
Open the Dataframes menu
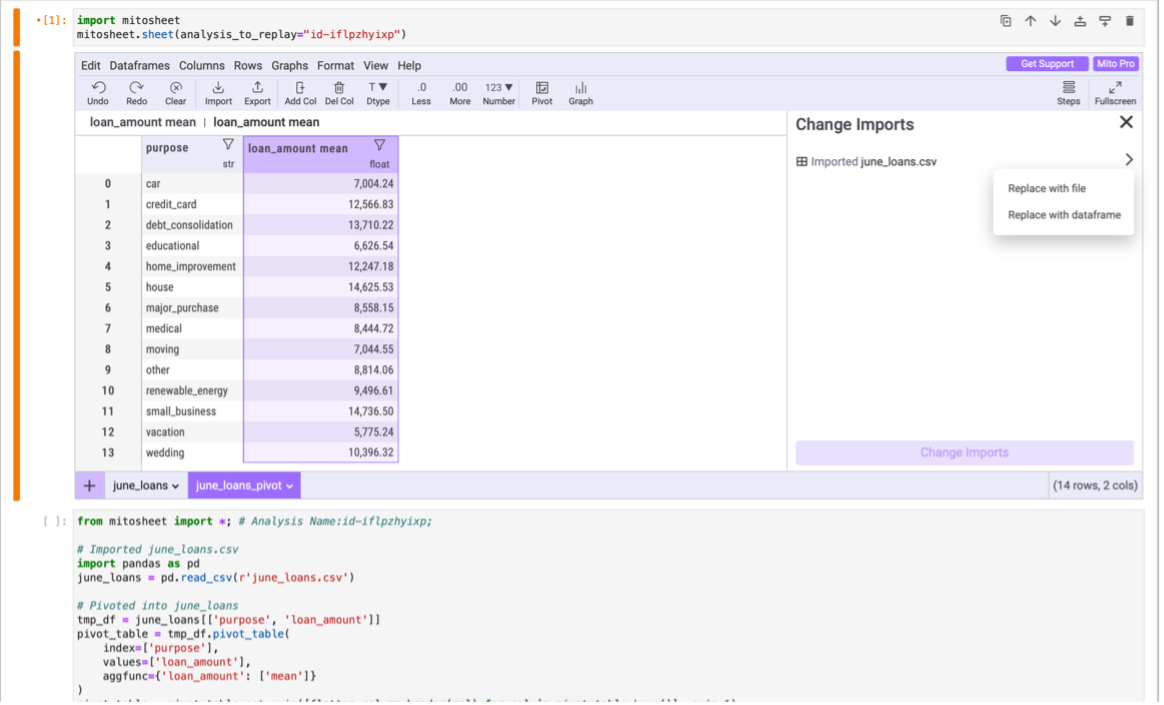coord(140,65)
